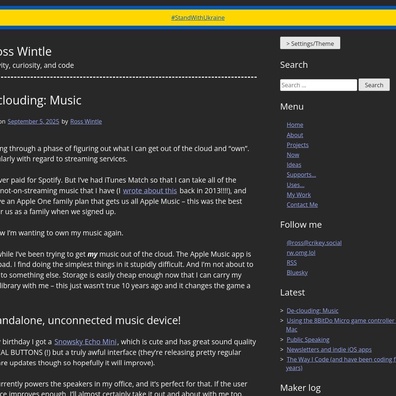Go to Home in the menu

[x=295, y=125]
